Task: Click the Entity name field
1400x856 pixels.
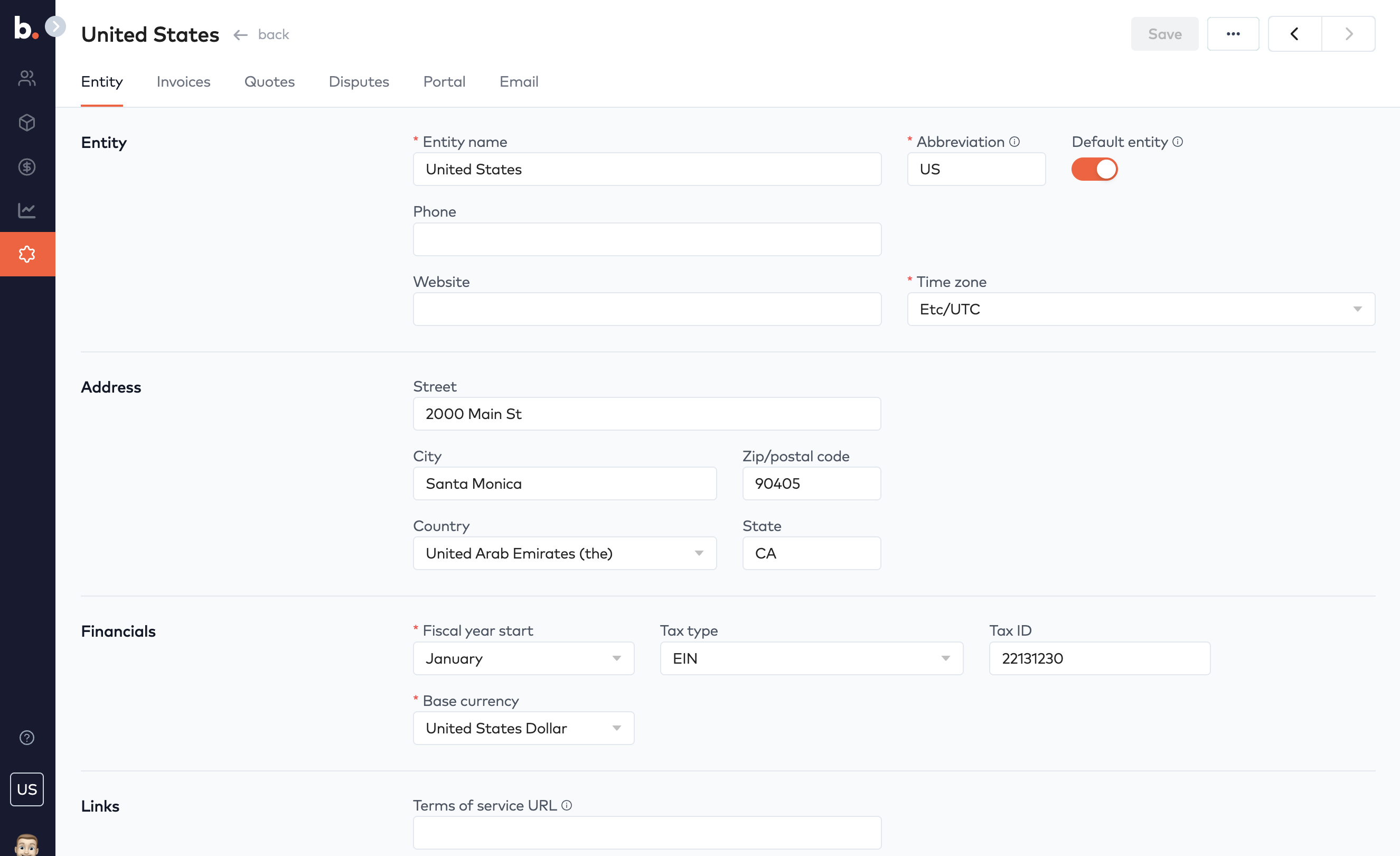Action: (647, 170)
